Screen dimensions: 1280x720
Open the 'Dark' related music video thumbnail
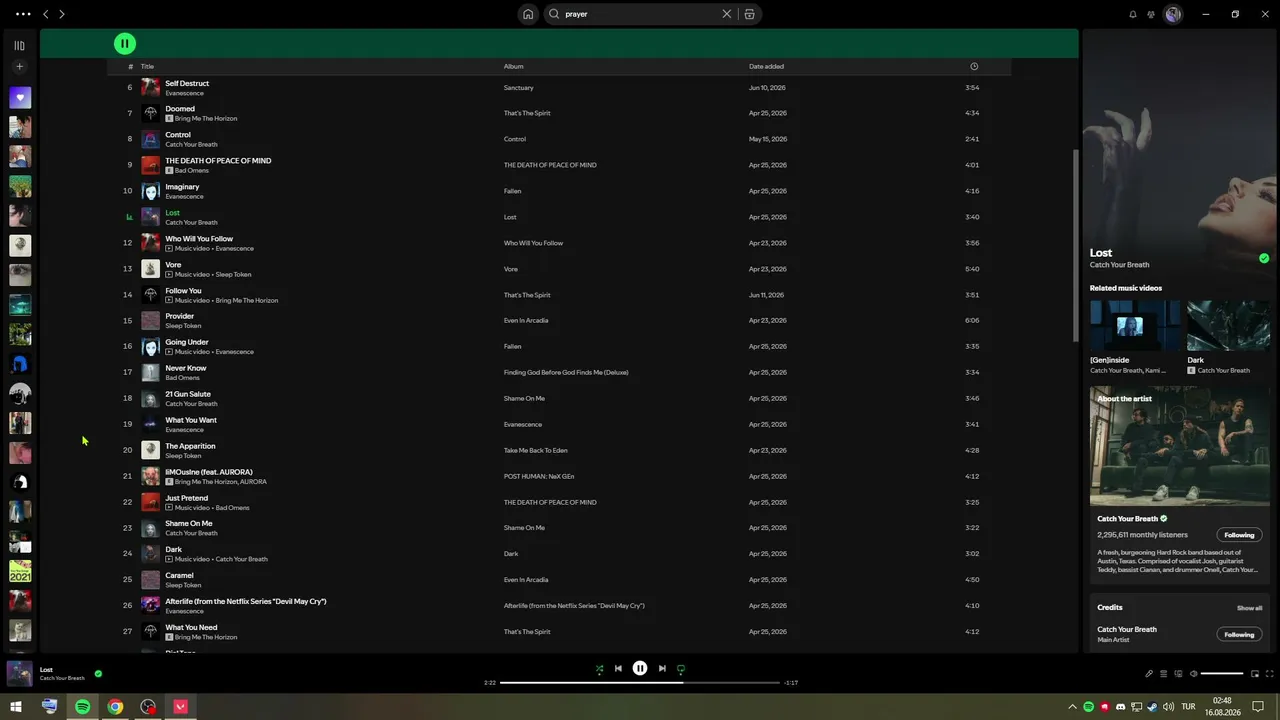[x=1229, y=326]
